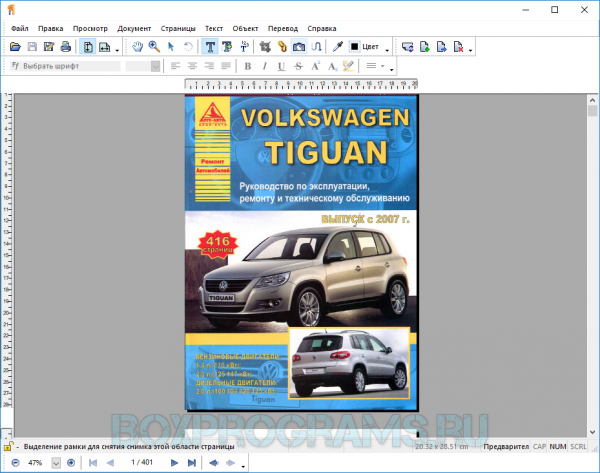600x473 pixels.
Task: Align text right
Action: [x=209, y=66]
